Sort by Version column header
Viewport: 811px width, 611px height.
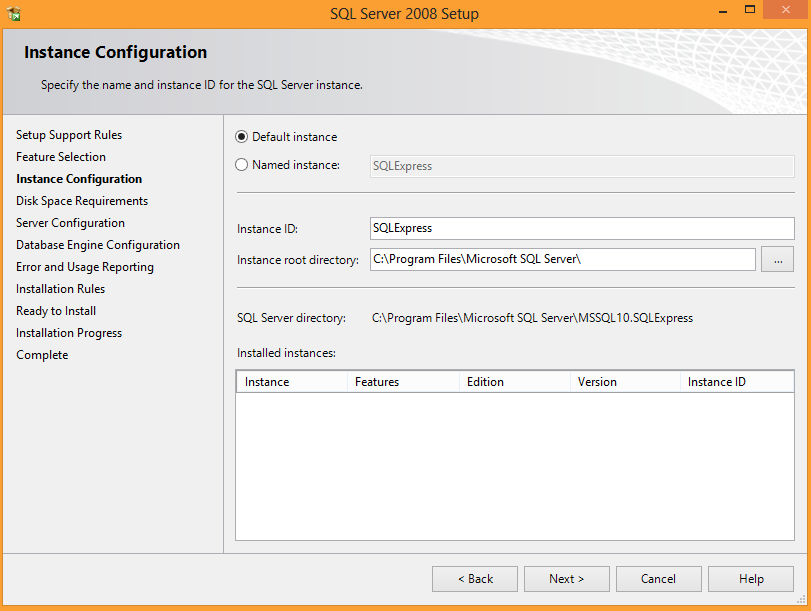625,382
